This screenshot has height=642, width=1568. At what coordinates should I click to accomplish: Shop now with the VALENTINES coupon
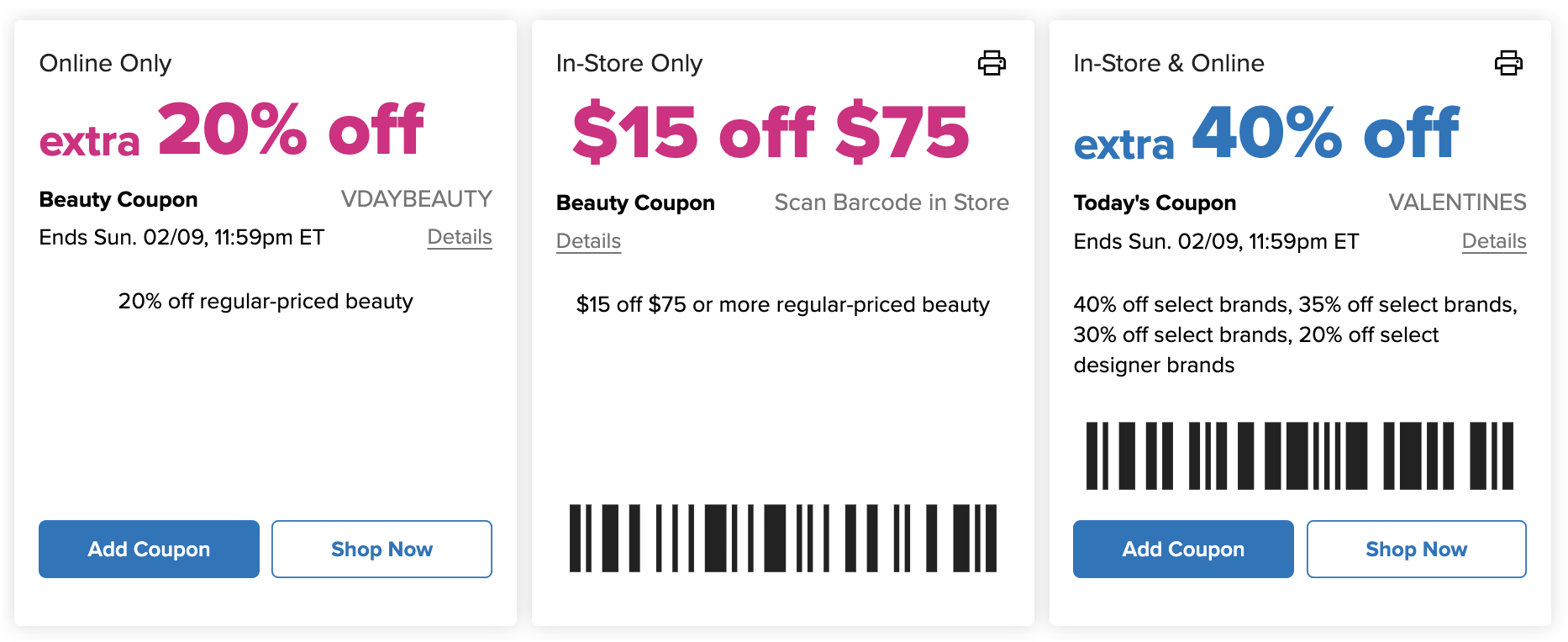click(x=1416, y=549)
